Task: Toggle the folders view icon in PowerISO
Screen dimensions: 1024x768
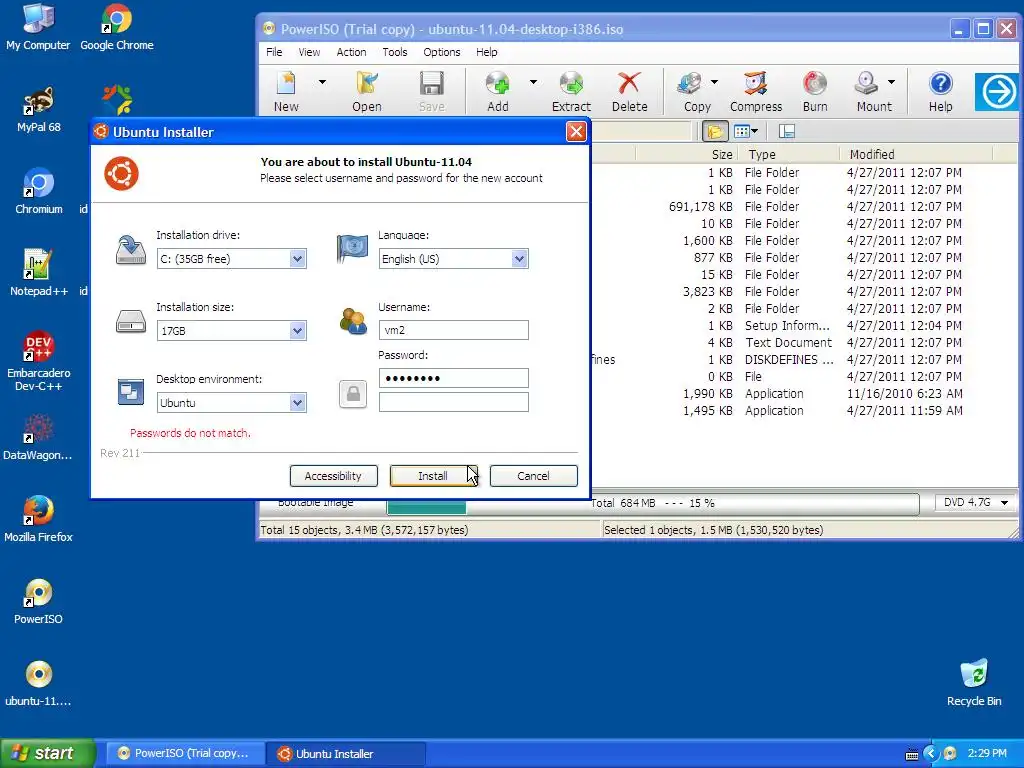Action: 715,131
